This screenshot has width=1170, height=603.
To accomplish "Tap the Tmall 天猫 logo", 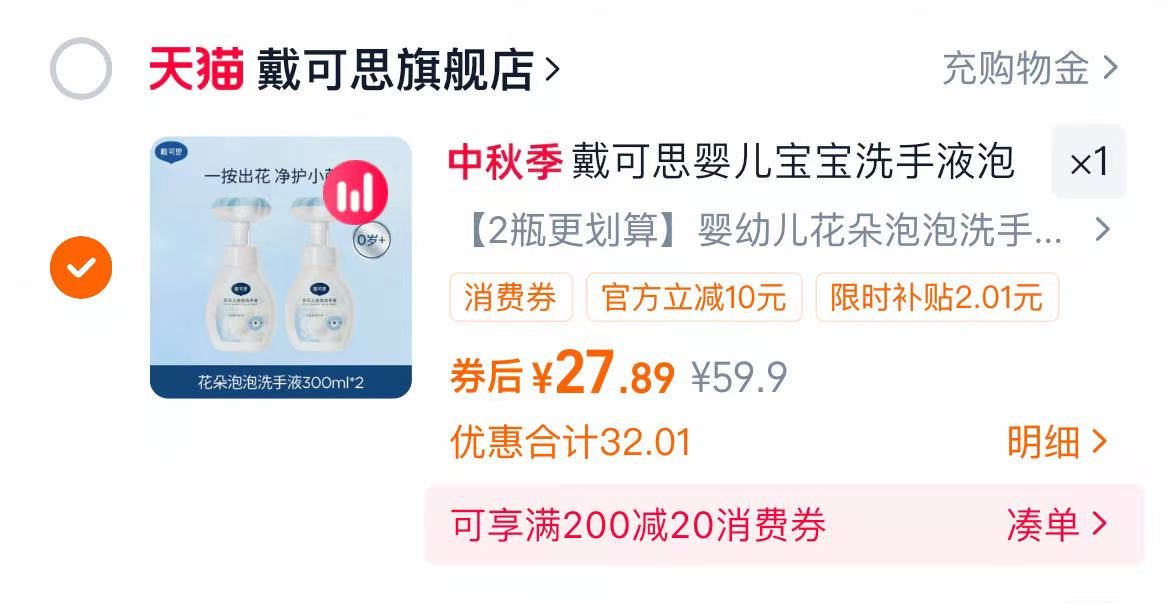I will coord(196,69).
